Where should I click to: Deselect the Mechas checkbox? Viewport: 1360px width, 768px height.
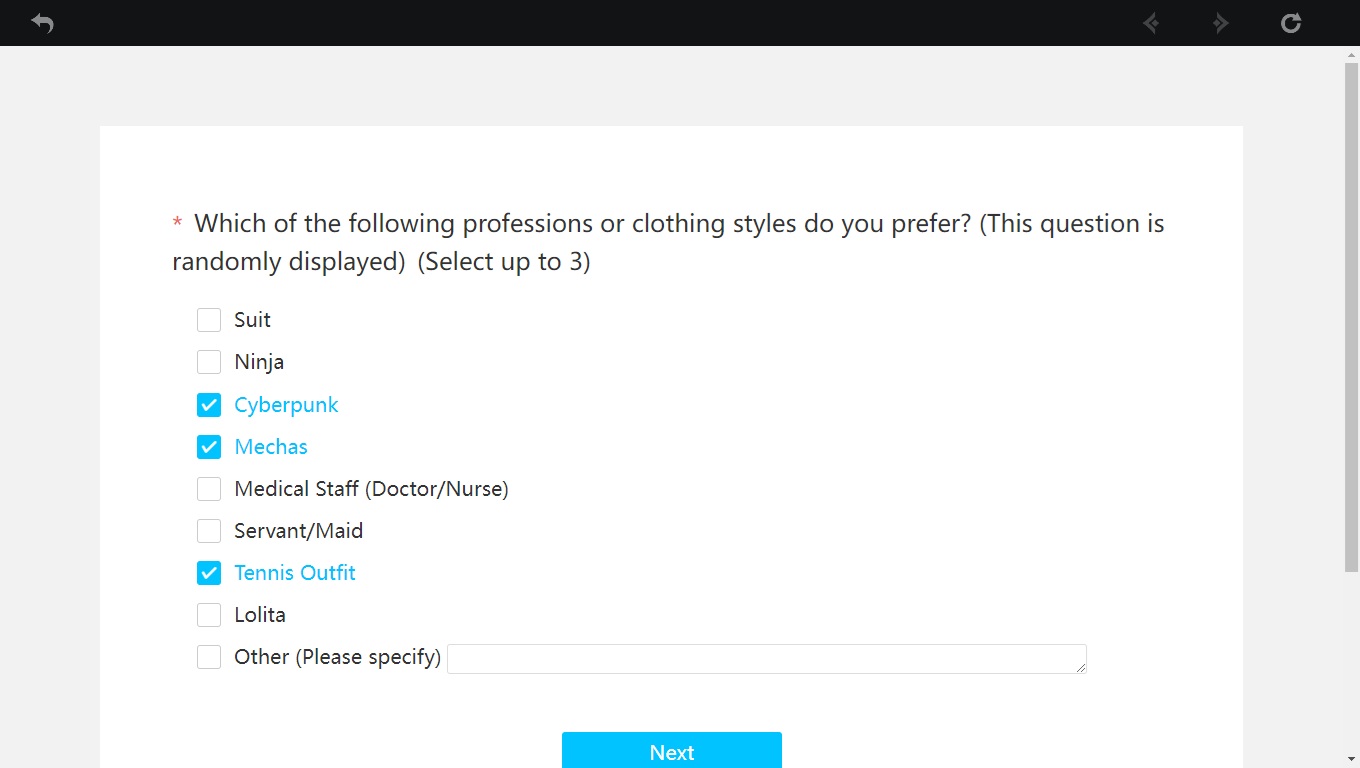[209, 447]
